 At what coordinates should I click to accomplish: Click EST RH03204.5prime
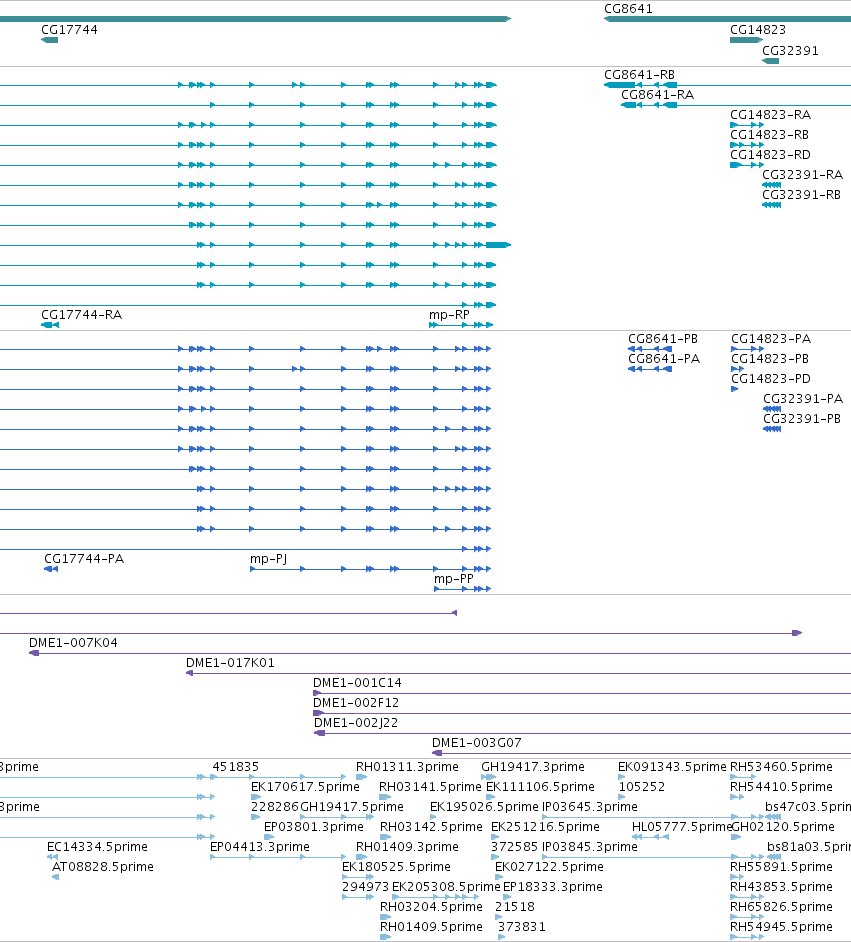pyautogui.click(x=431, y=907)
